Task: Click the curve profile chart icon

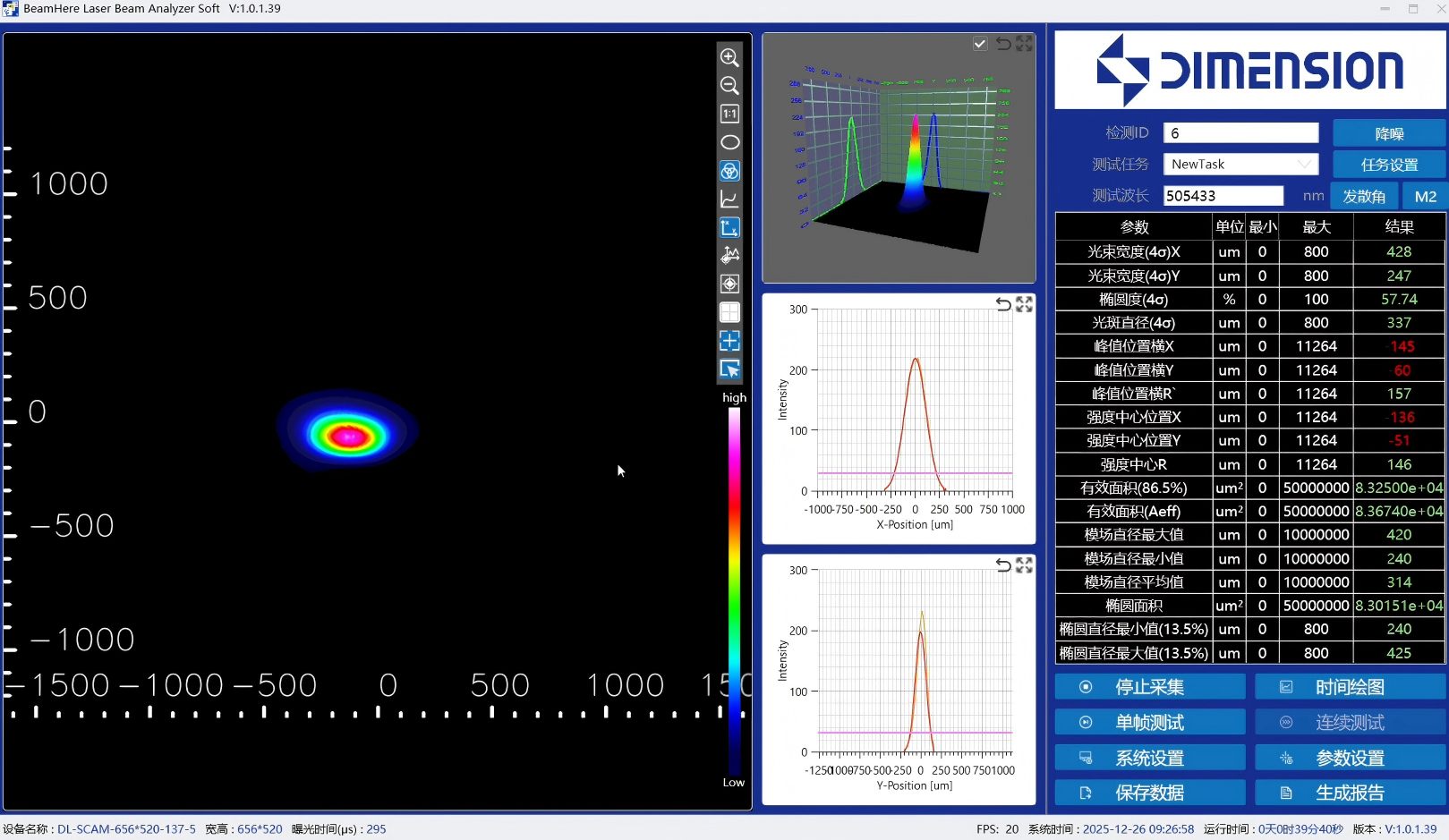Action: click(729, 199)
